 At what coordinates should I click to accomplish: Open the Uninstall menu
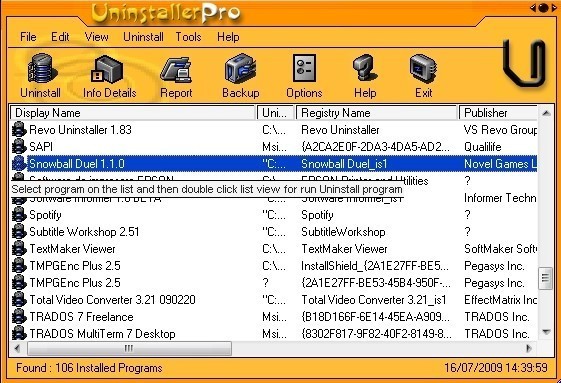143,37
